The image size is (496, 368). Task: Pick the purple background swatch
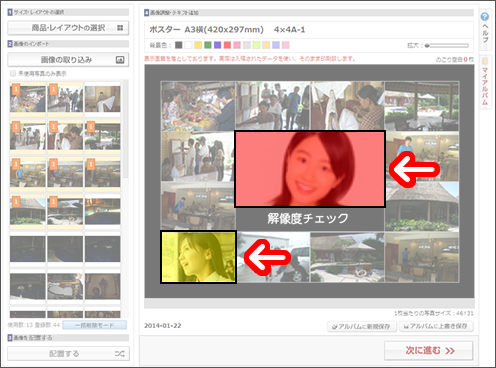click(217, 45)
